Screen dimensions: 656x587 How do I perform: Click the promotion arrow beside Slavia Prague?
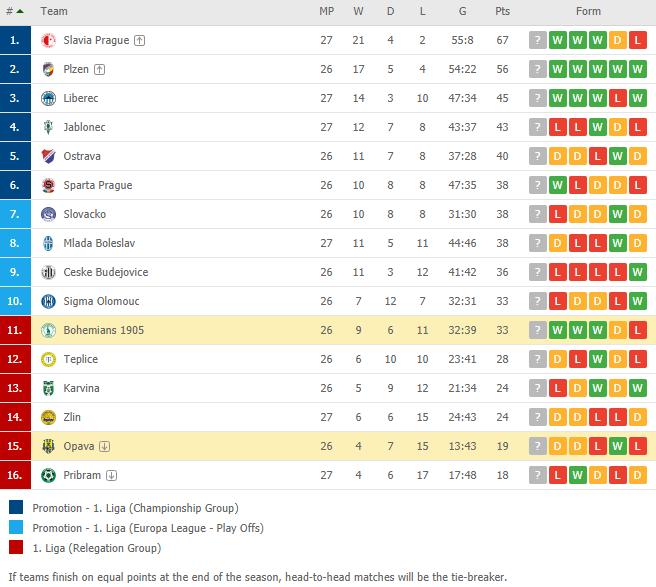[x=139, y=41]
